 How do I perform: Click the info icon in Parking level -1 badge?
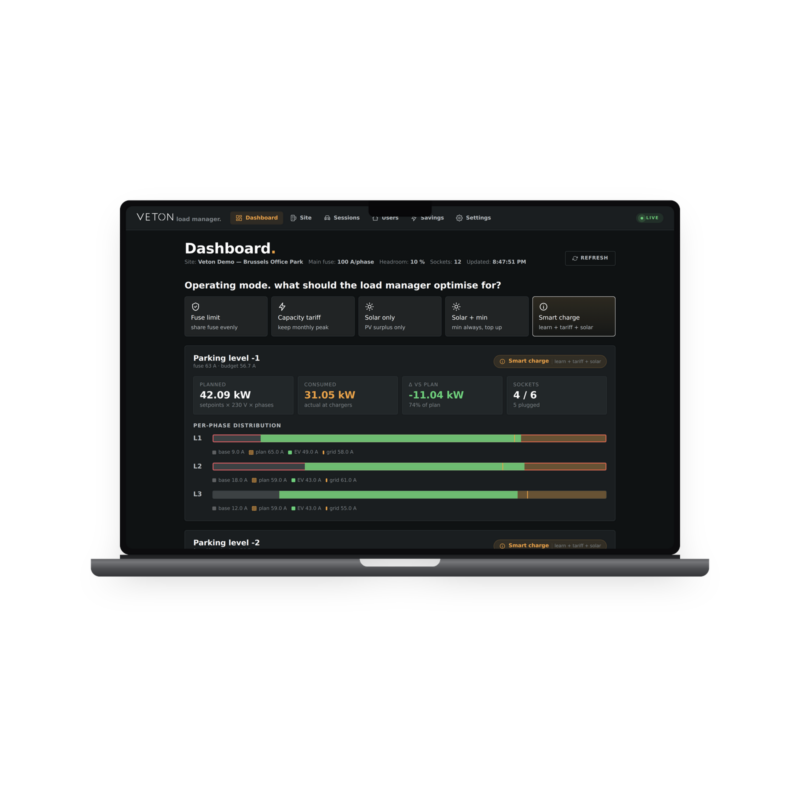click(x=502, y=361)
